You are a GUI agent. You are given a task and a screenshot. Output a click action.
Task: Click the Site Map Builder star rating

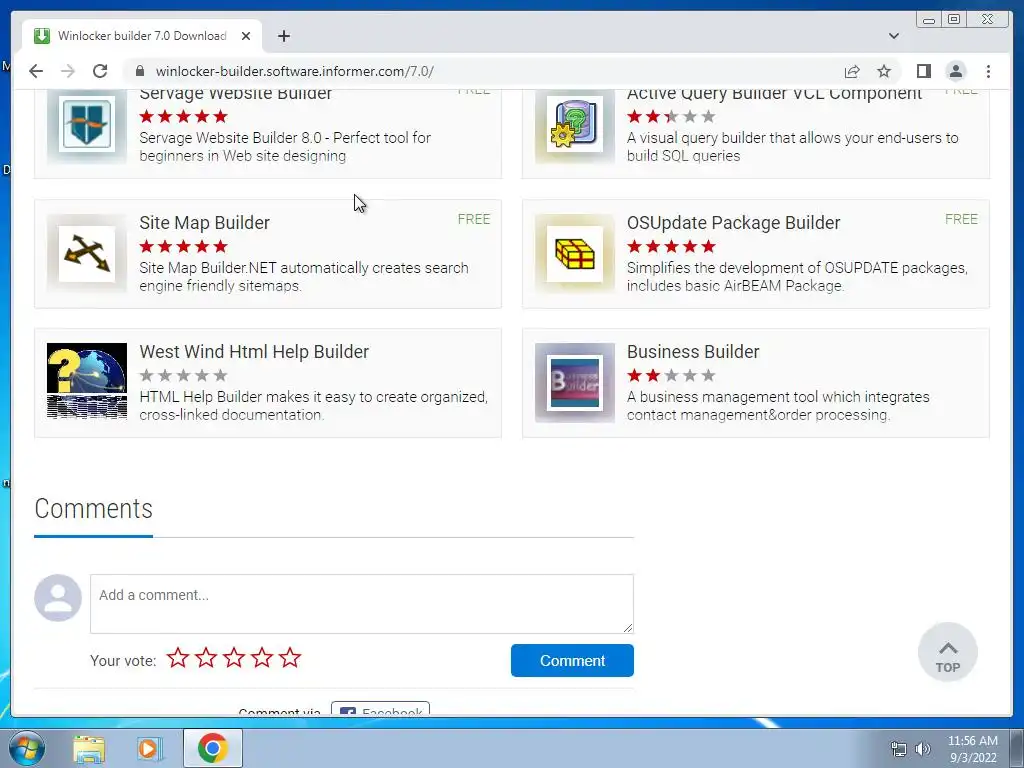[184, 246]
